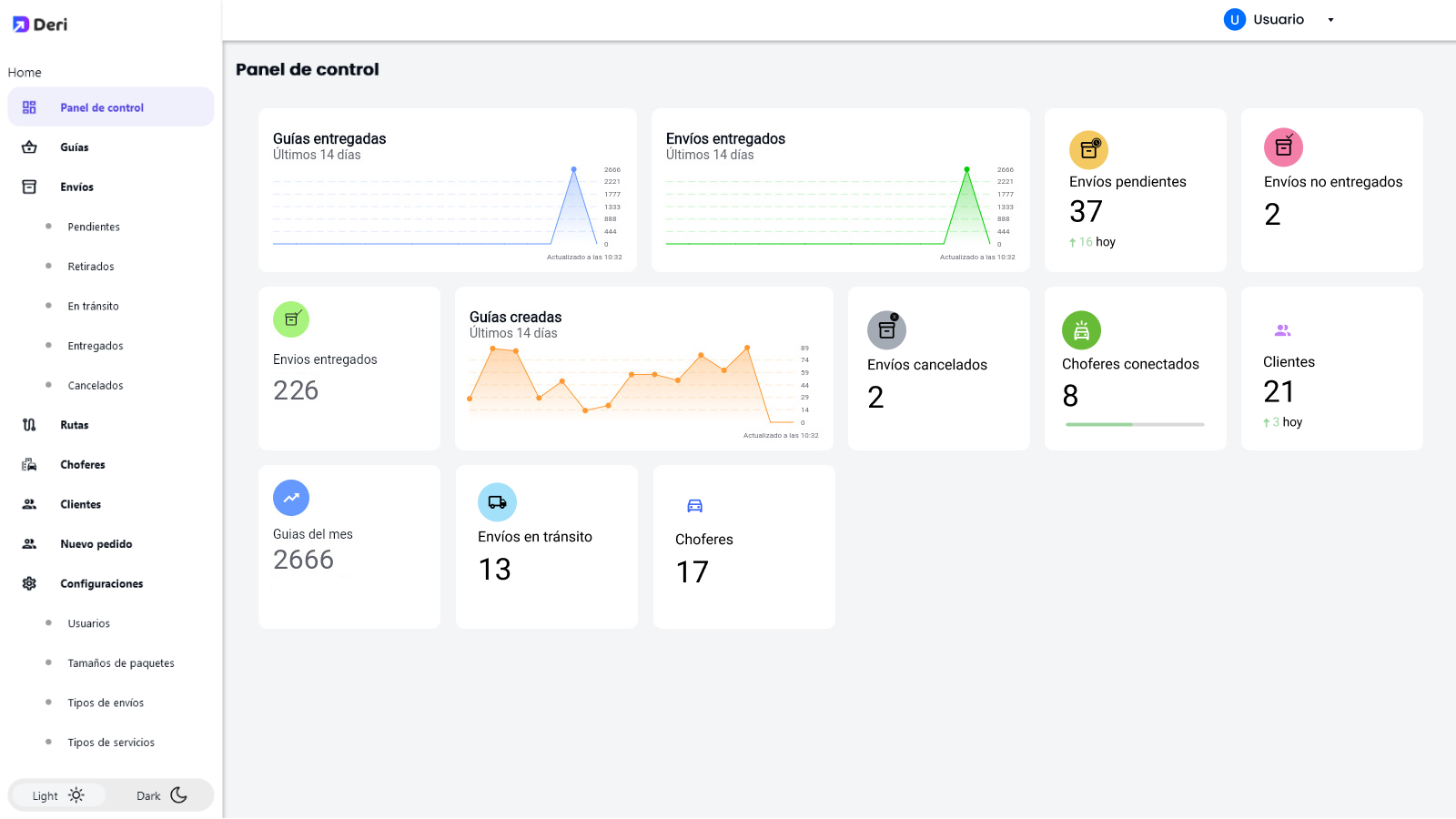Click the green Choferes conectados icon
Image resolution: width=1456 pixels, height=819 pixels.
1081,330
